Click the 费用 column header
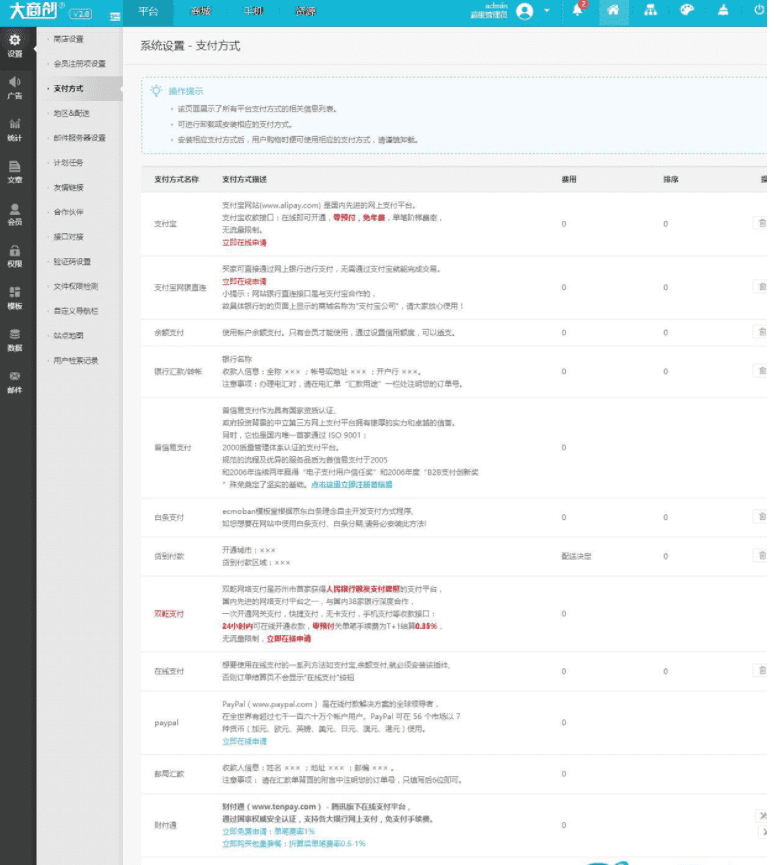This screenshot has width=774, height=865. point(569,179)
